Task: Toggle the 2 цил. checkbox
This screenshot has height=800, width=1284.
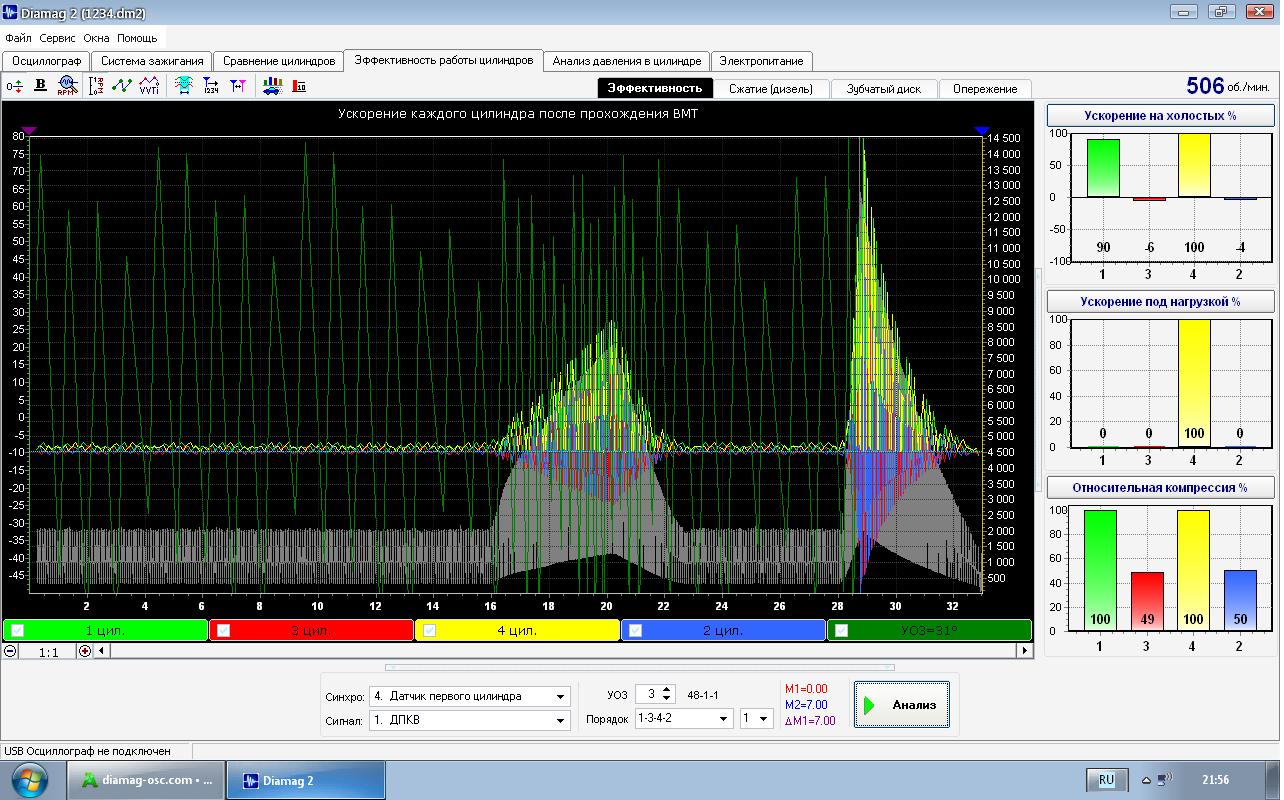Action: (x=635, y=630)
